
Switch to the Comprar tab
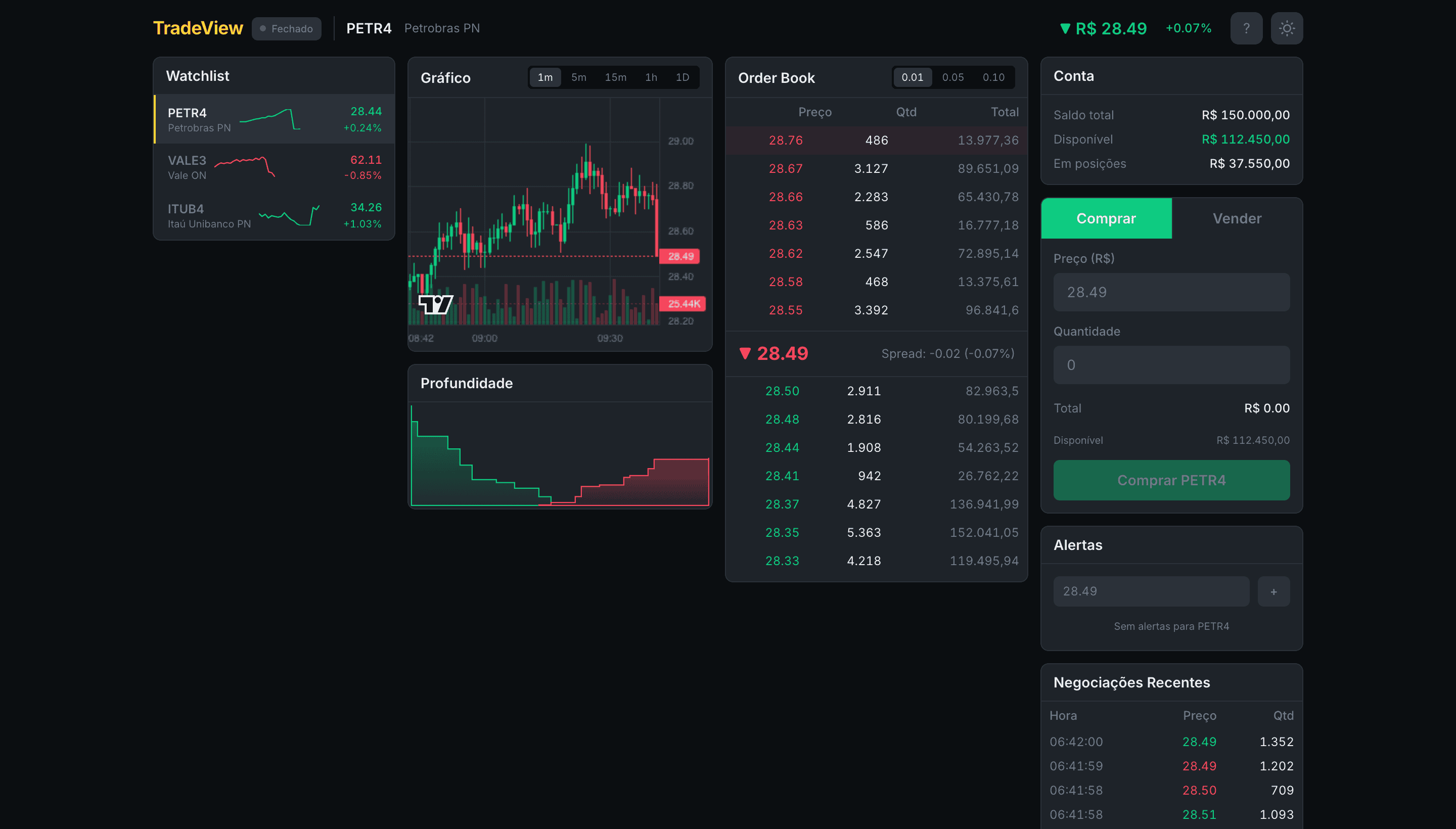(x=1106, y=219)
